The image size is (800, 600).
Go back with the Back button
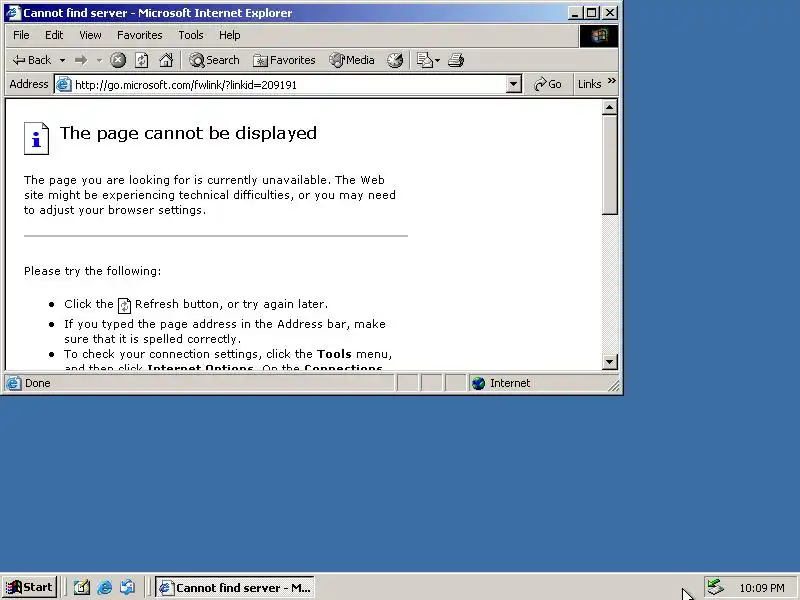coord(32,60)
